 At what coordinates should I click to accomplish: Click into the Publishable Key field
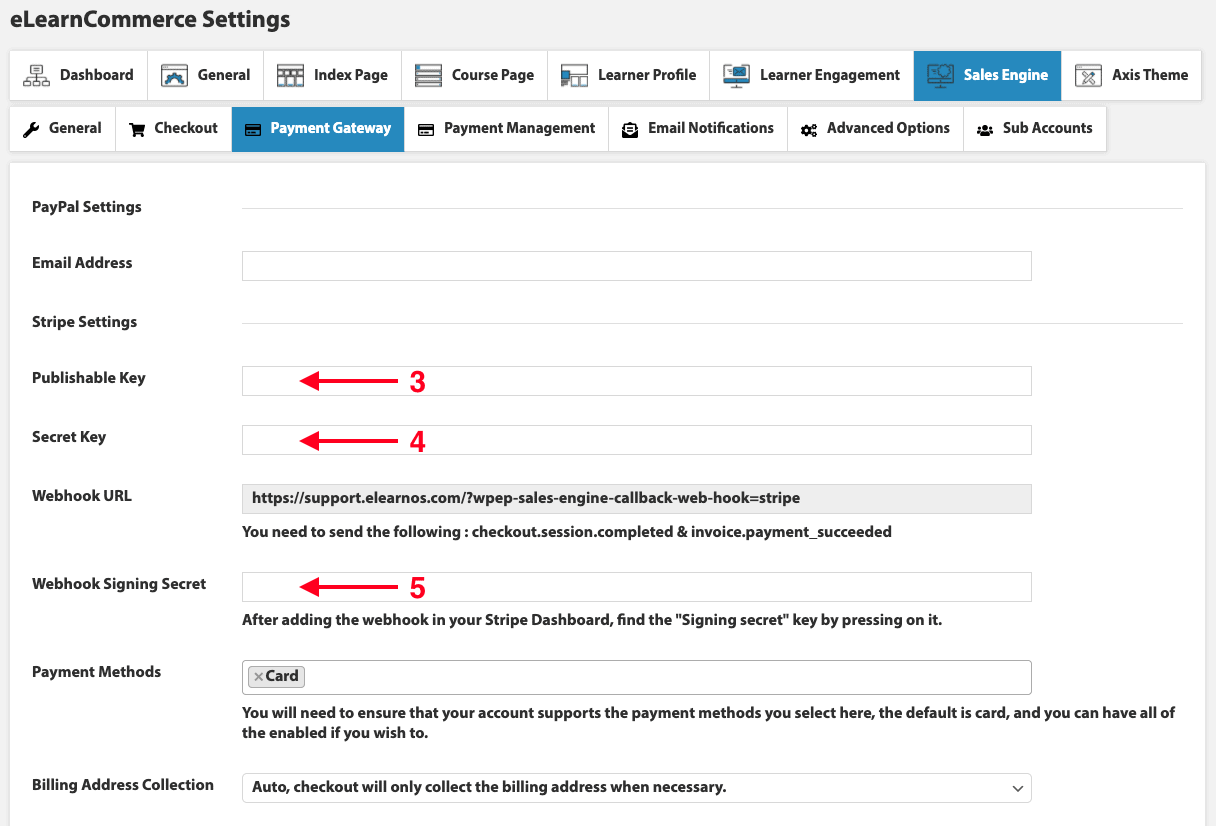tap(636, 381)
